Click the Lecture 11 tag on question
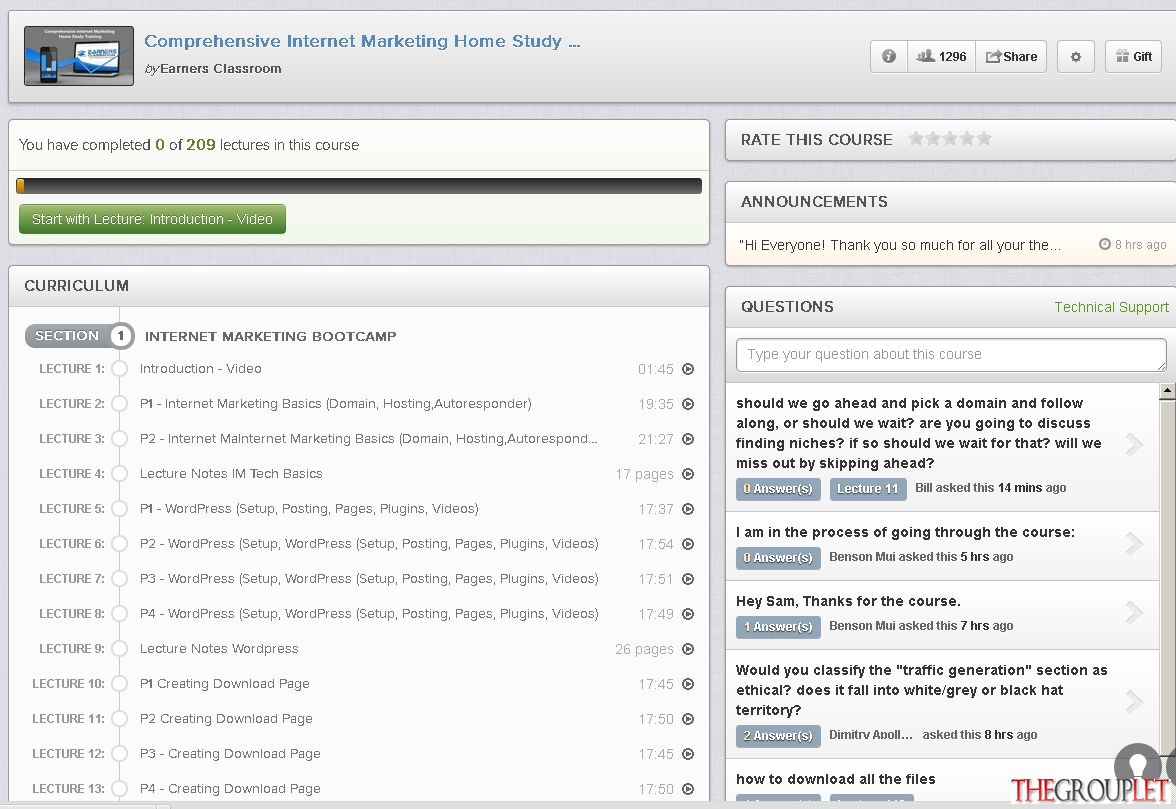 (x=868, y=489)
